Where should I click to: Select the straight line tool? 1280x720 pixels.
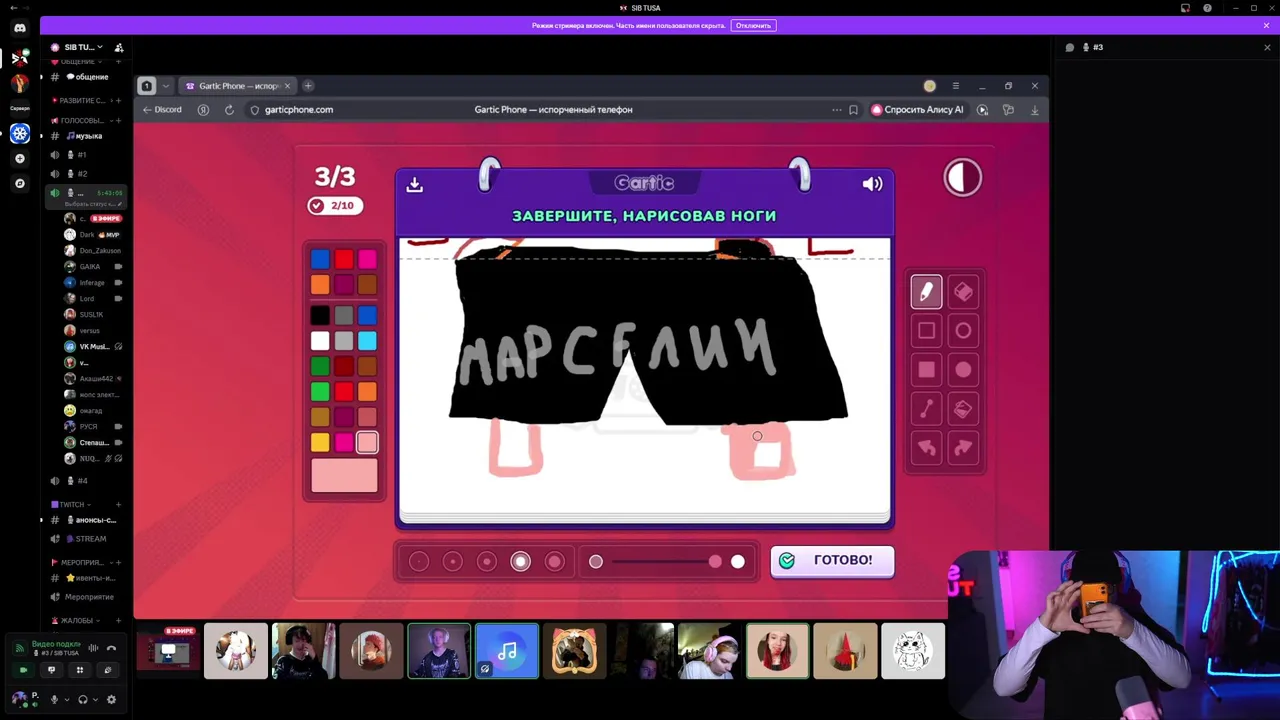coord(926,409)
